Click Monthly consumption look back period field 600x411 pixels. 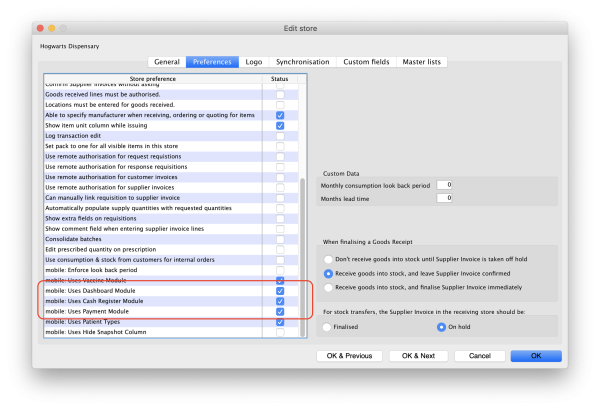coord(445,185)
